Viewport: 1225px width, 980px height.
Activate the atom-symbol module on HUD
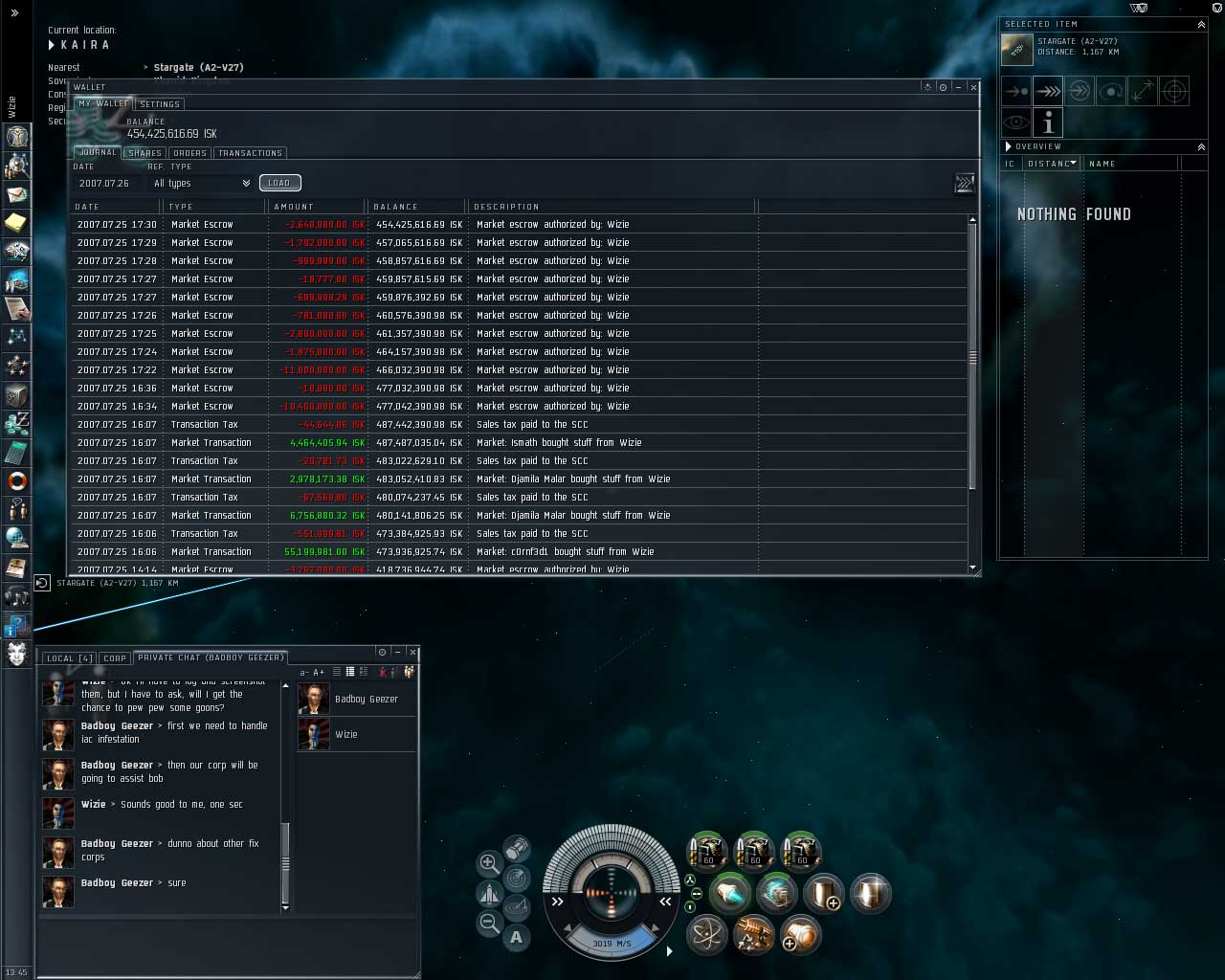[707, 935]
